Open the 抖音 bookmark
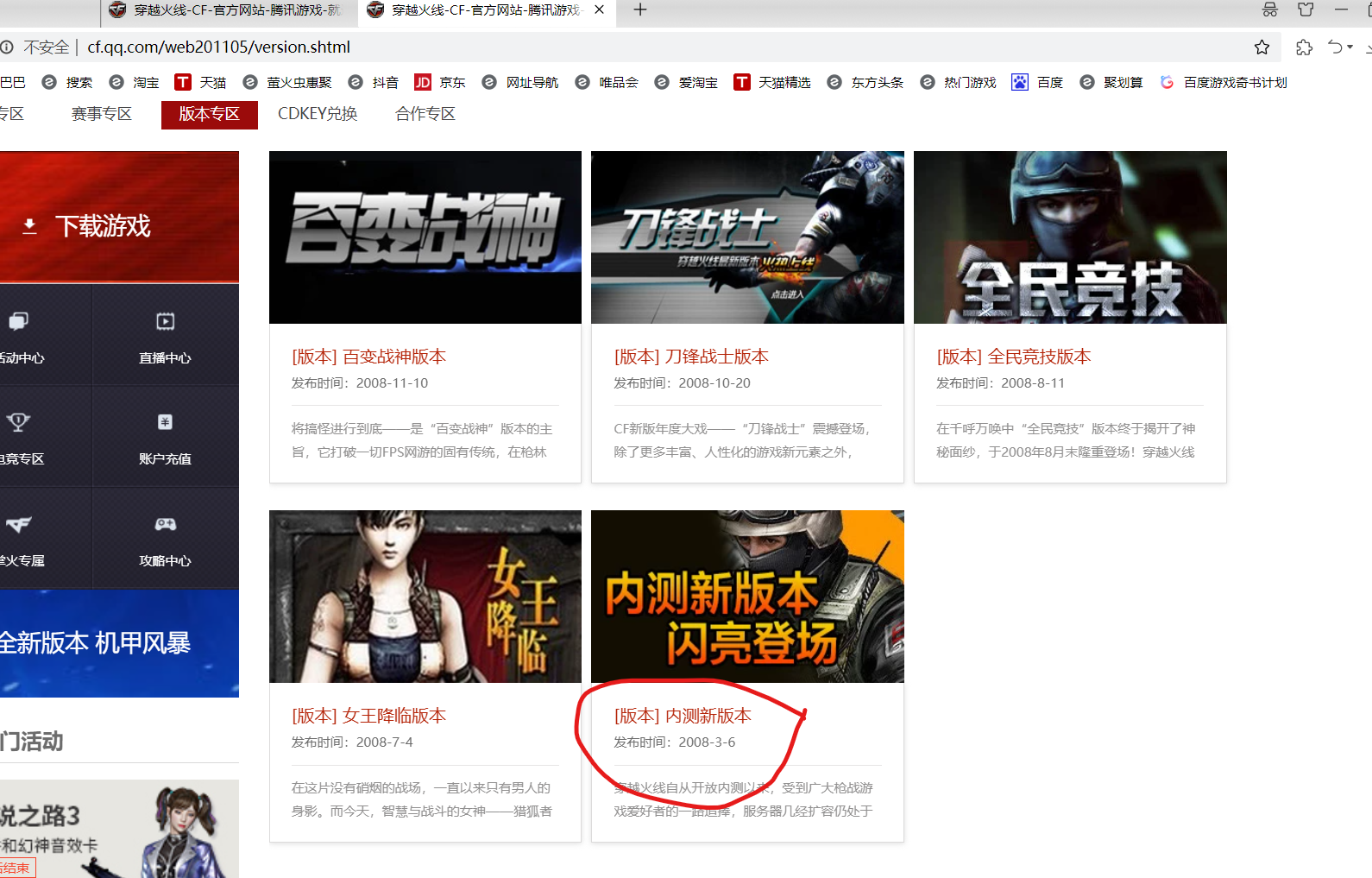 (374, 82)
